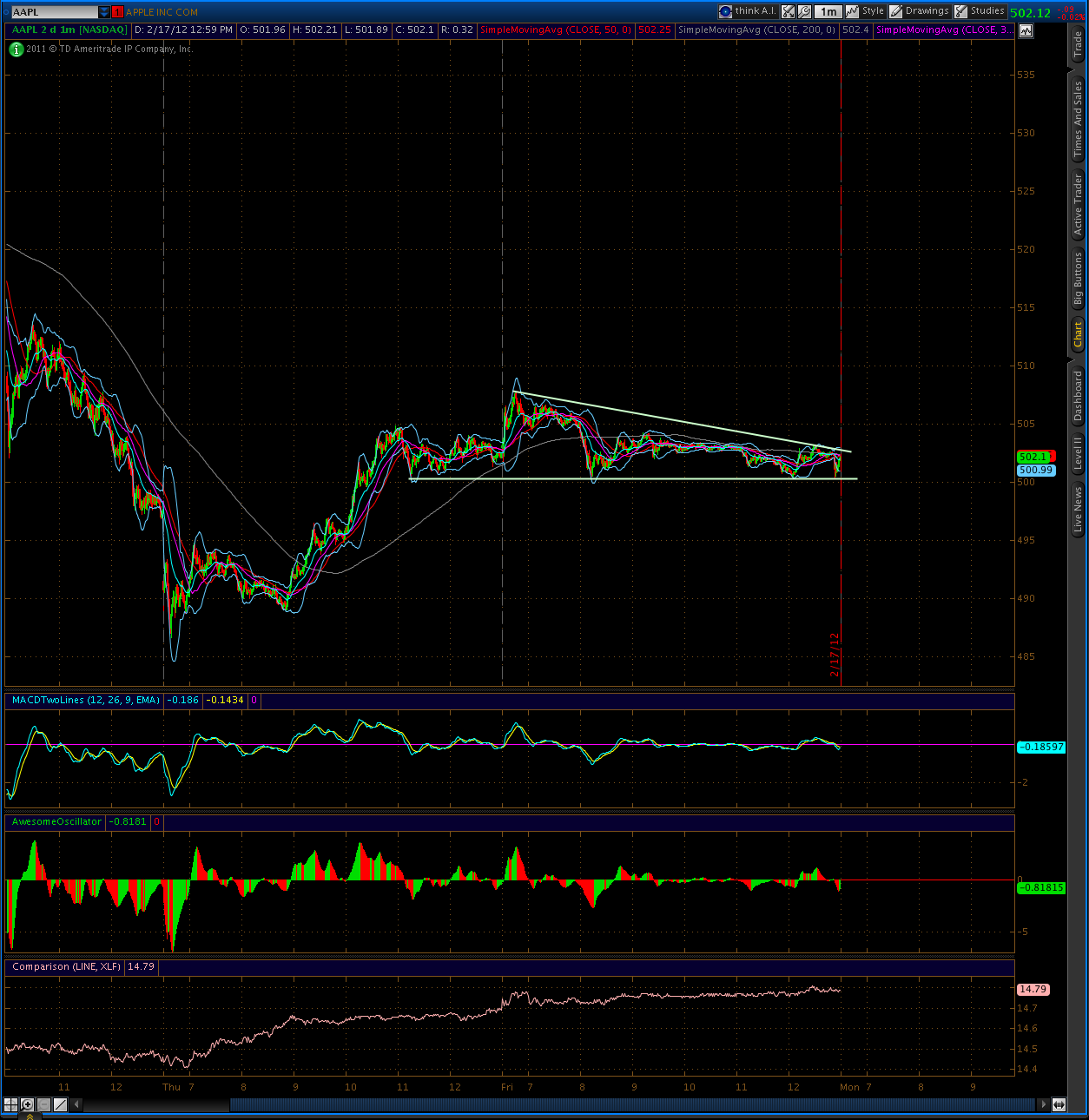
Task: Click the AAPL symbol input field
Action: click(x=54, y=12)
